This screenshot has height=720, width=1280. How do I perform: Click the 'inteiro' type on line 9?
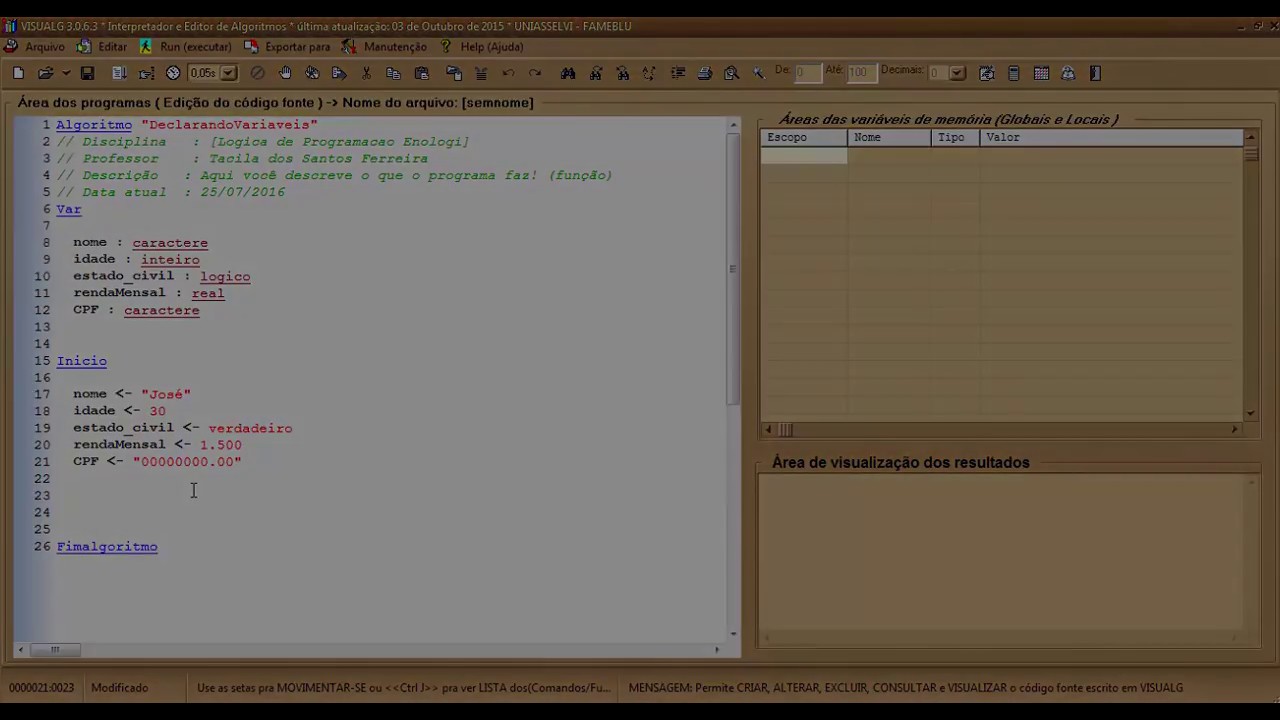click(170, 260)
